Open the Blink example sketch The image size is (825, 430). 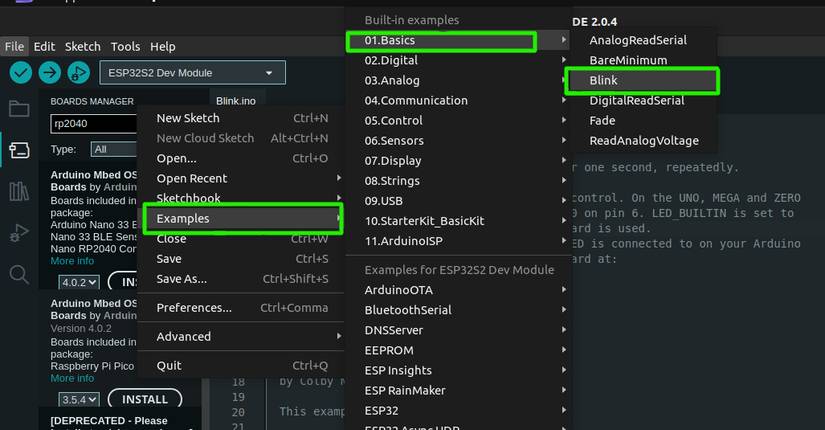click(x=642, y=81)
